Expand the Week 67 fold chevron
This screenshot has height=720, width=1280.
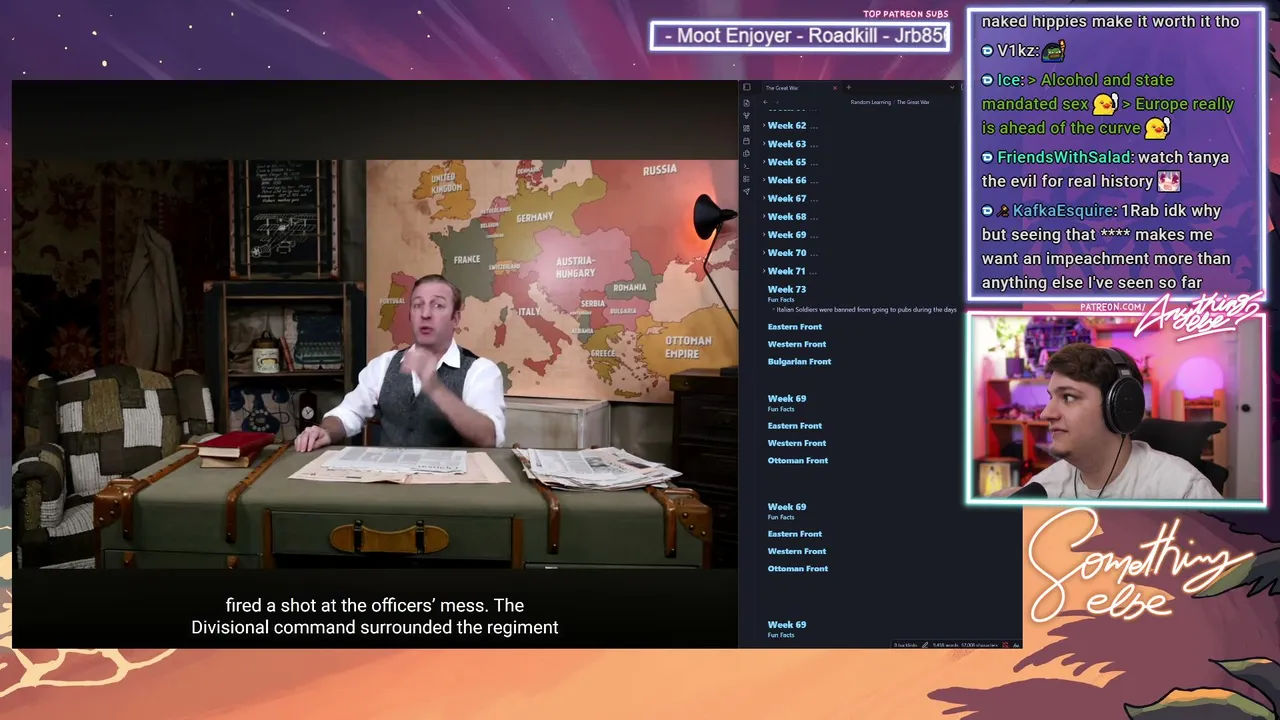(x=764, y=199)
